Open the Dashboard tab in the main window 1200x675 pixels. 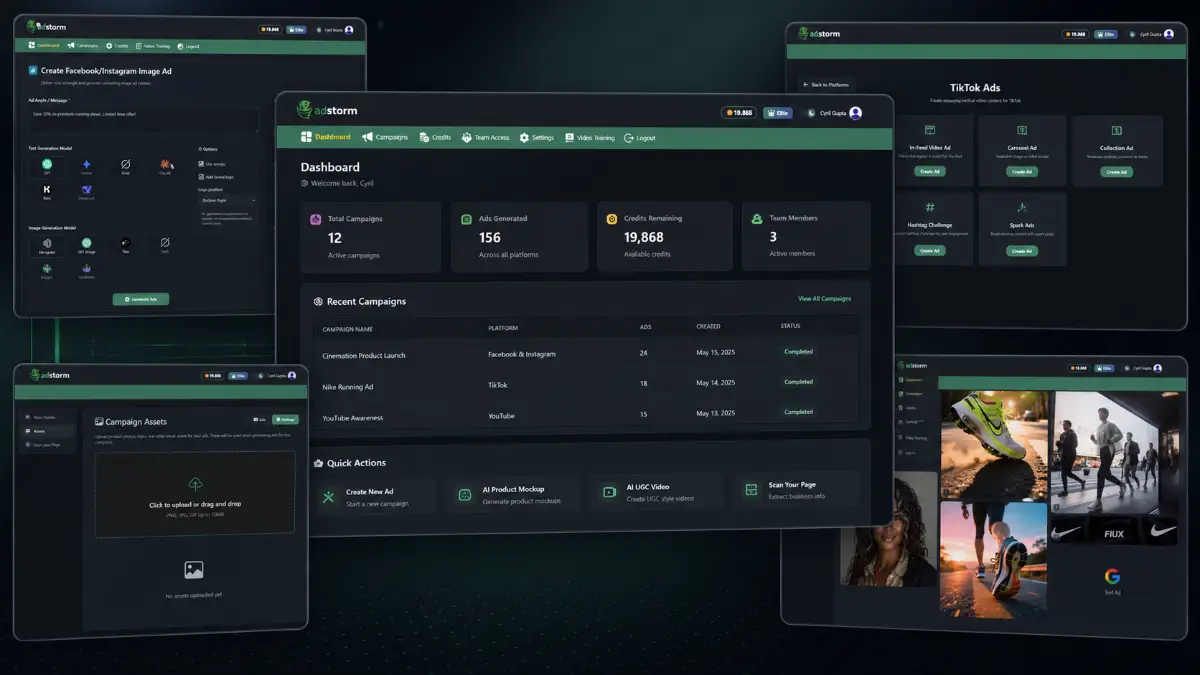click(326, 137)
